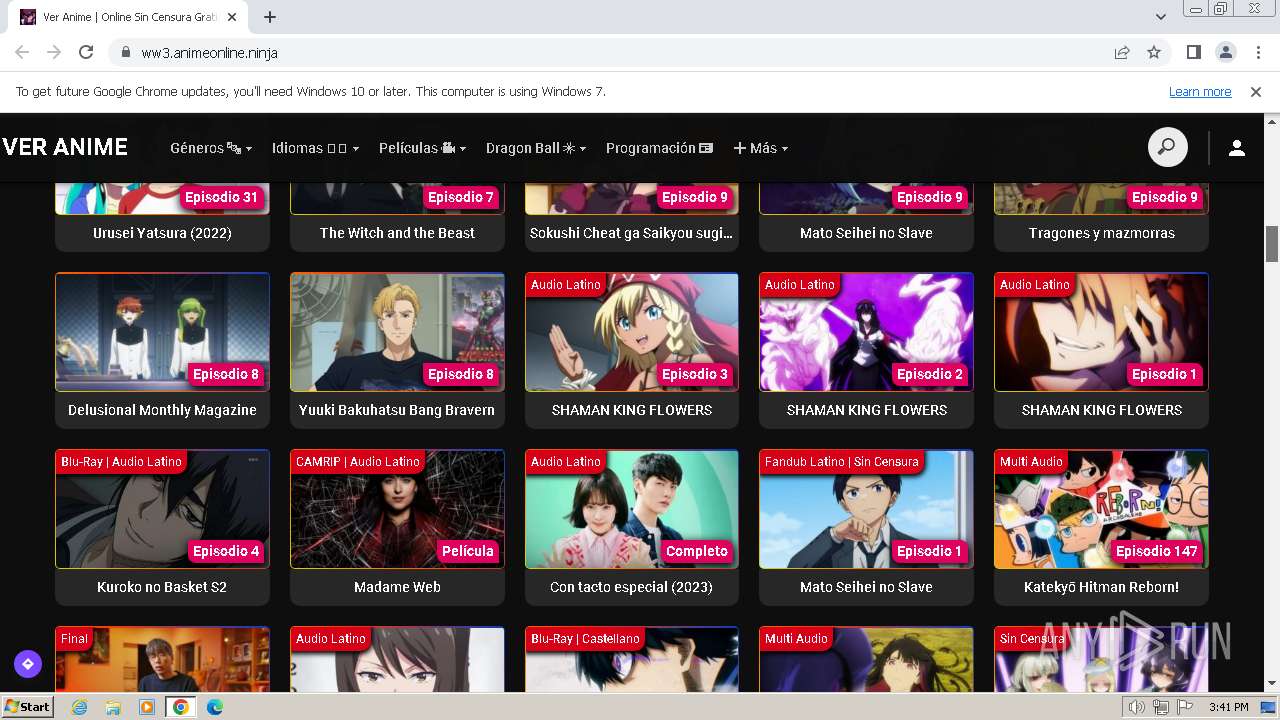Click the volume speaker tray icon
Viewport: 1280px width, 720px height.
[1137, 707]
